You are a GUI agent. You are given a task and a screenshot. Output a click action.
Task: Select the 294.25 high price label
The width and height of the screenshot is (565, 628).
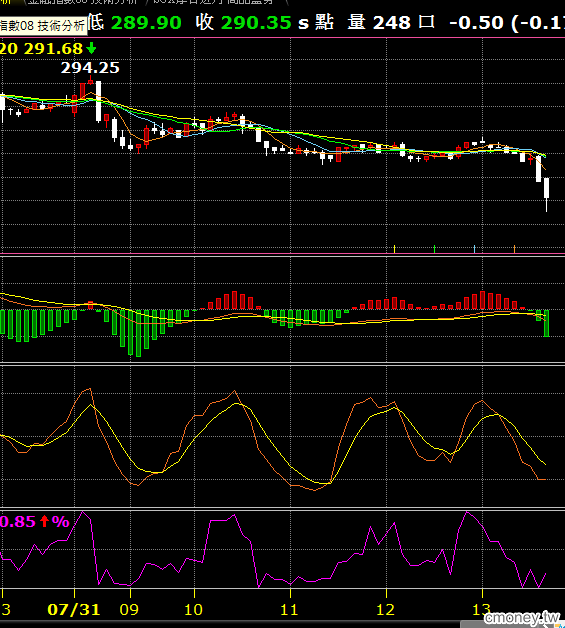[90, 68]
